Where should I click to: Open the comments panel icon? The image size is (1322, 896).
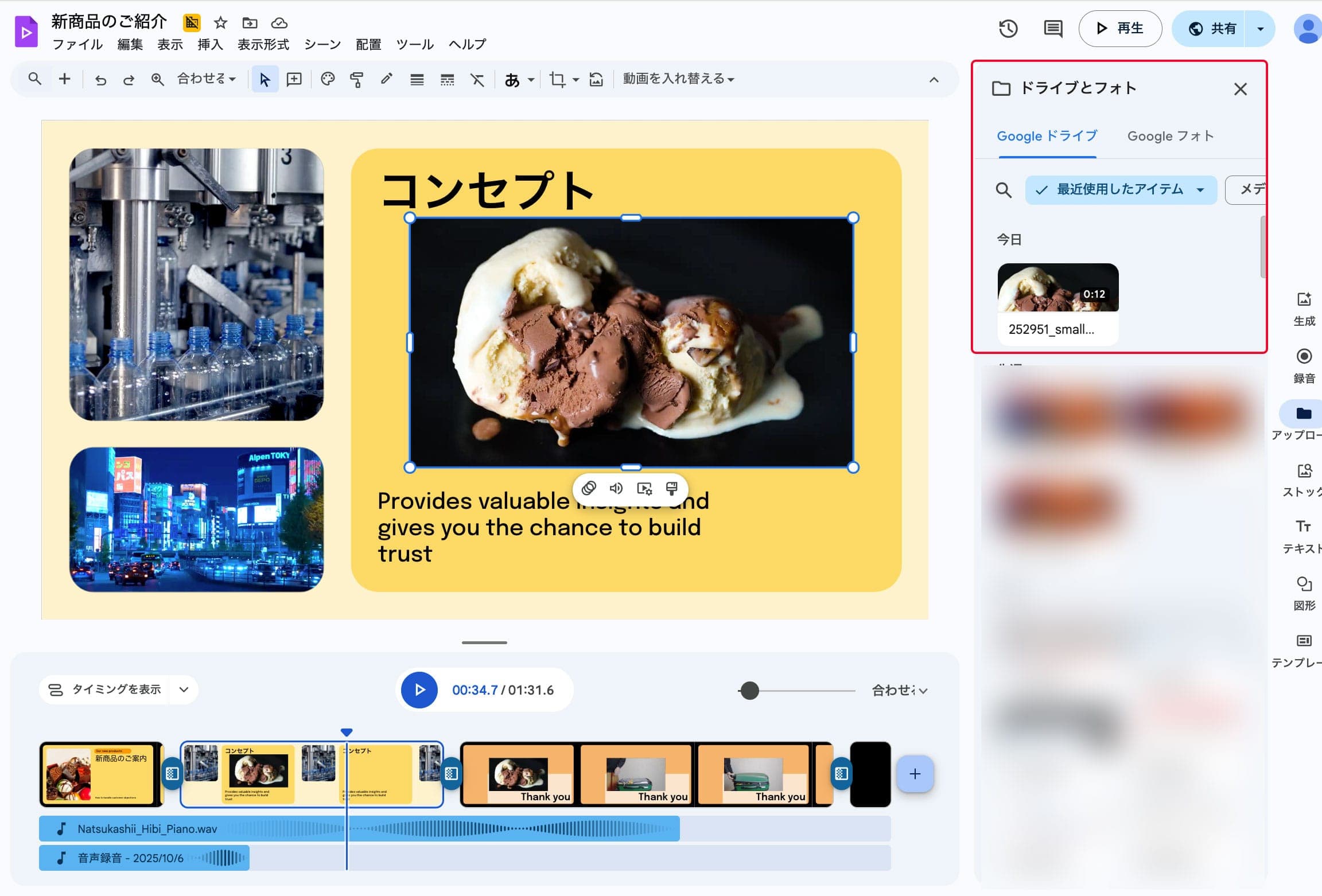(1053, 28)
